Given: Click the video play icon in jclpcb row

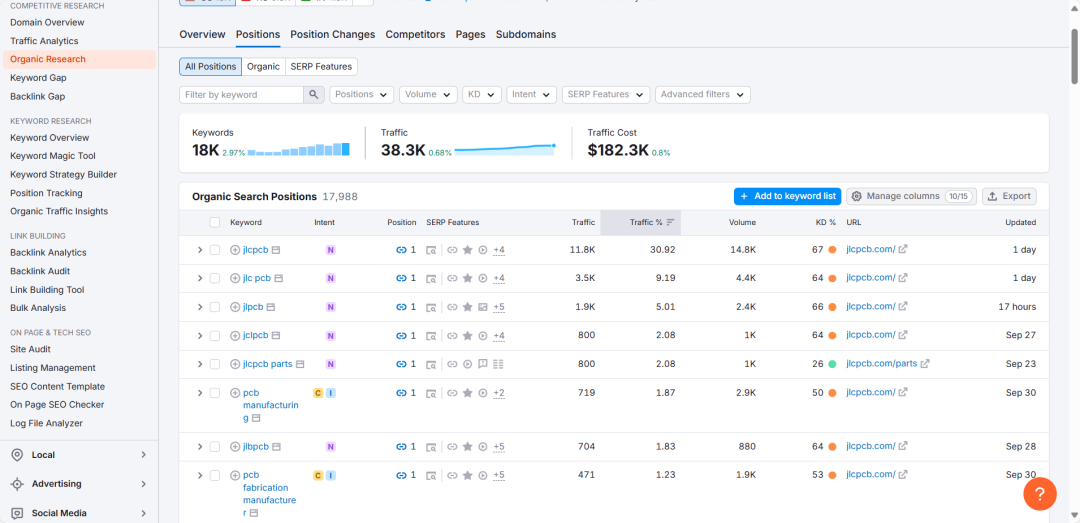Looking at the screenshot, I should pyautogui.click(x=483, y=336).
